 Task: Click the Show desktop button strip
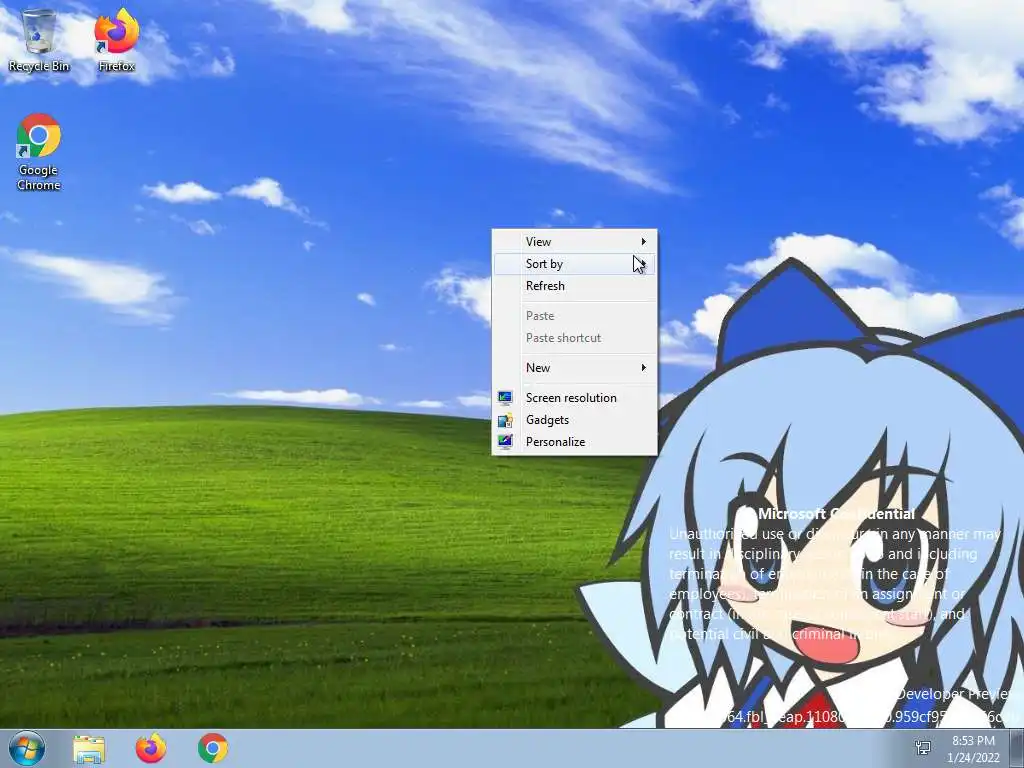[x=1017, y=748]
